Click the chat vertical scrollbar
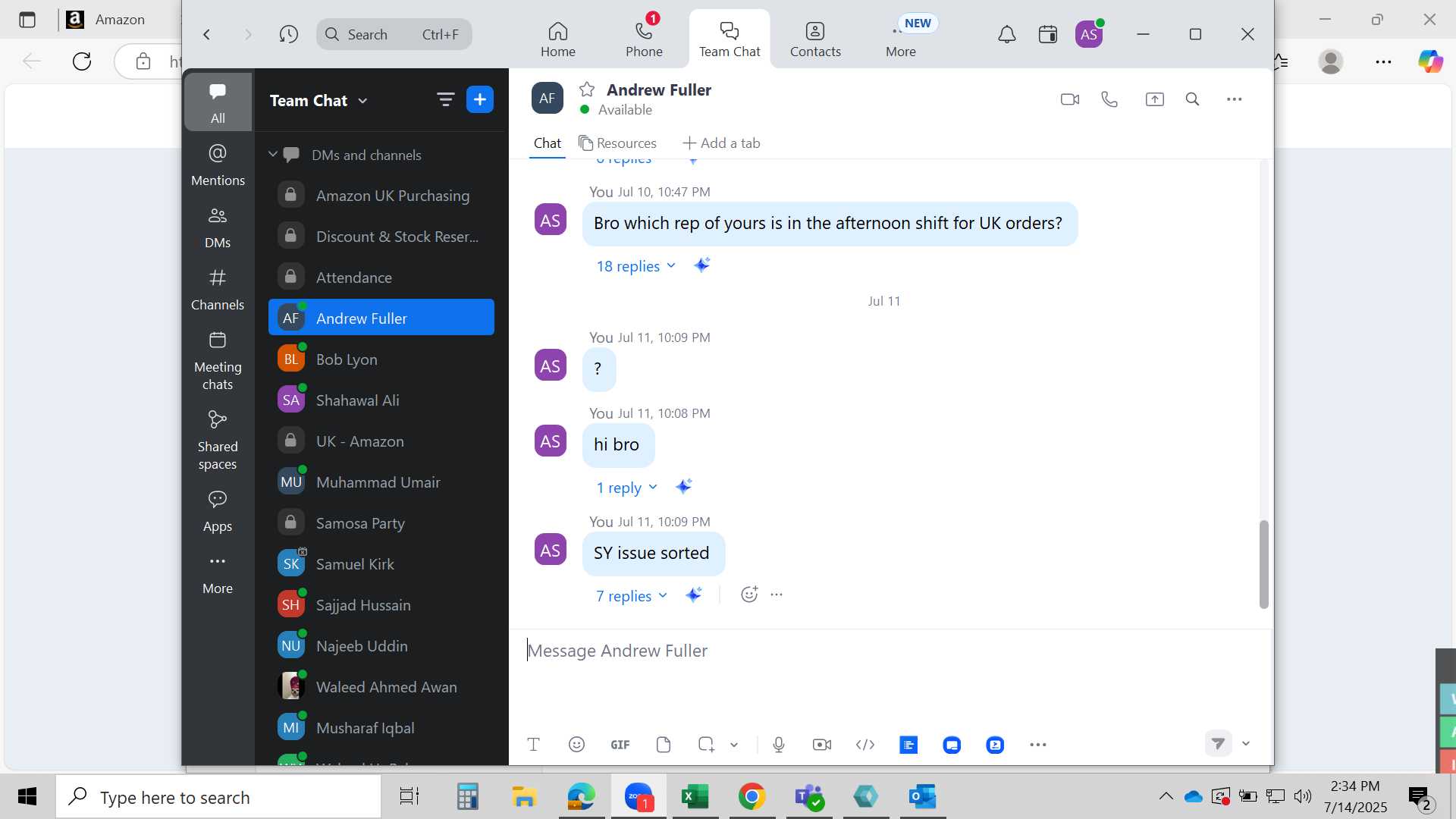Screen dimensions: 1456x819 (1263, 563)
